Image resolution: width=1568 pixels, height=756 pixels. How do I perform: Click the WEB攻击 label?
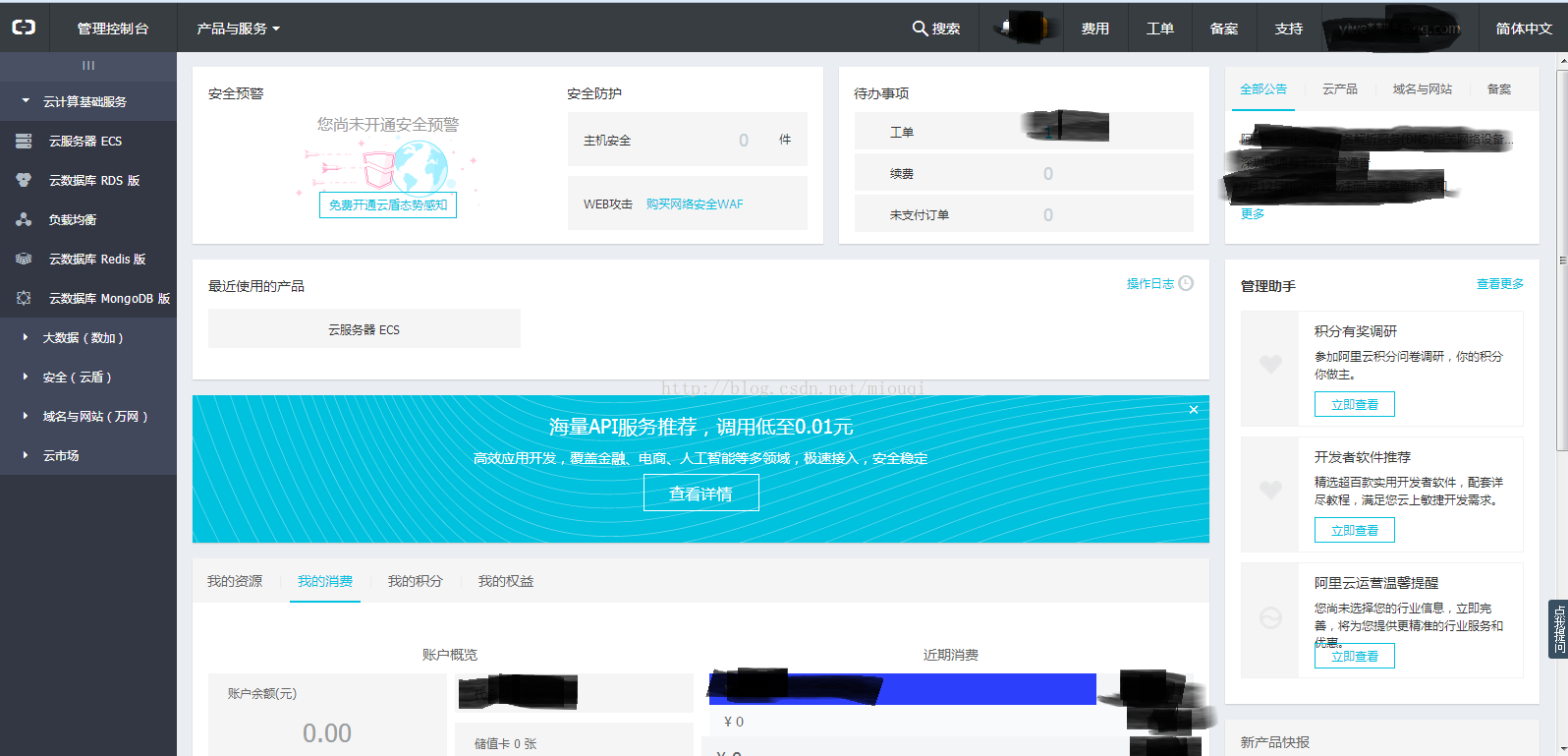tap(608, 204)
